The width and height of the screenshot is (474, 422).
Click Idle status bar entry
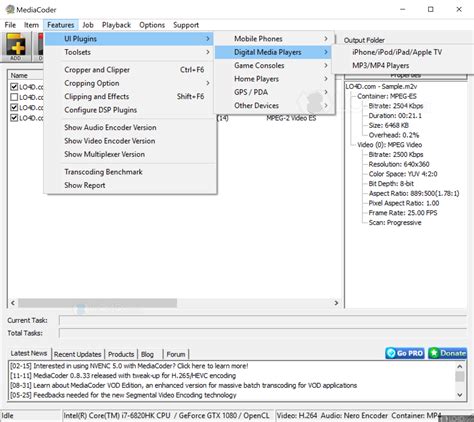tap(31, 416)
